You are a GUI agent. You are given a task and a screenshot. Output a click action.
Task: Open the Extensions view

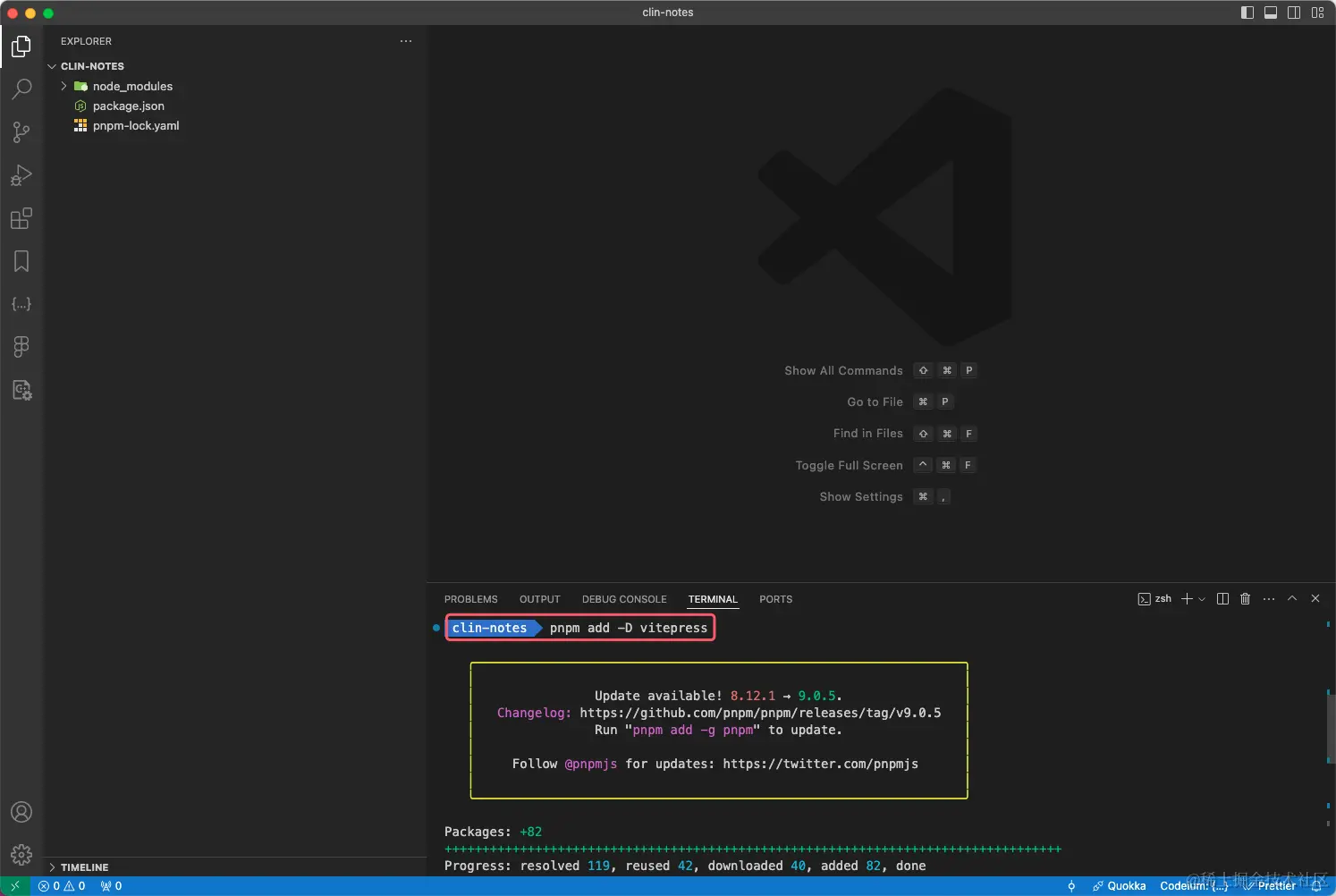(21, 218)
